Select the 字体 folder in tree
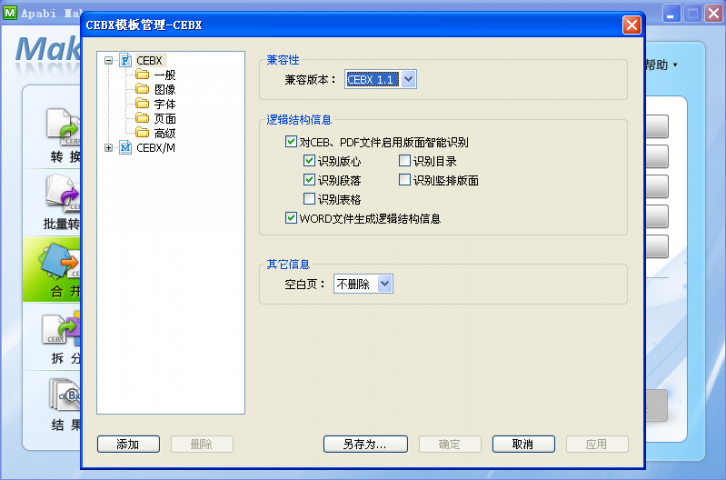 pos(142,104)
